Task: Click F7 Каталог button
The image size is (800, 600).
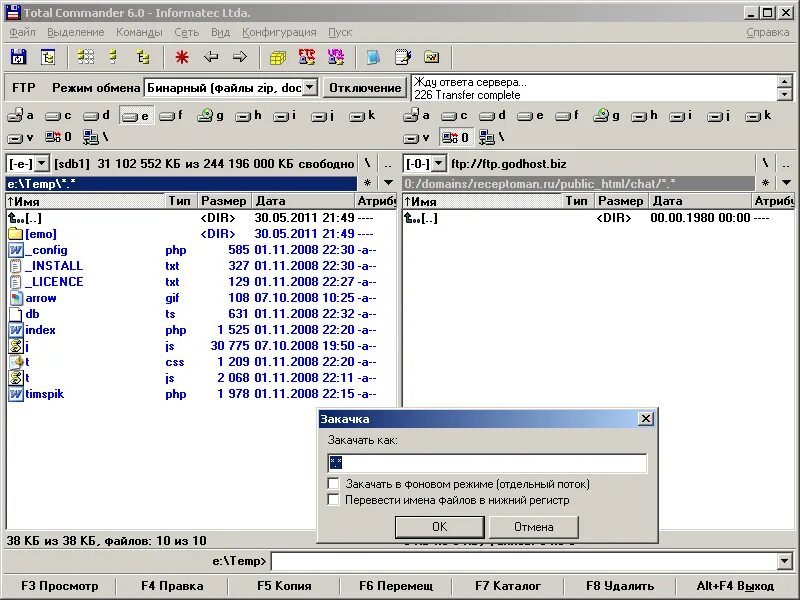Action: point(508,586)
